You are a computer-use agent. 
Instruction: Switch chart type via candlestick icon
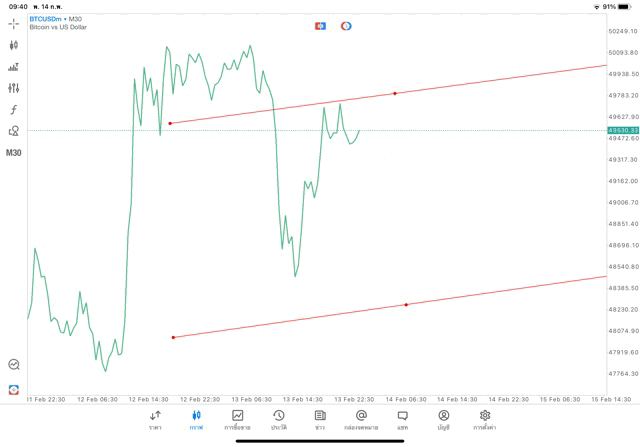(x=14, y=45)
